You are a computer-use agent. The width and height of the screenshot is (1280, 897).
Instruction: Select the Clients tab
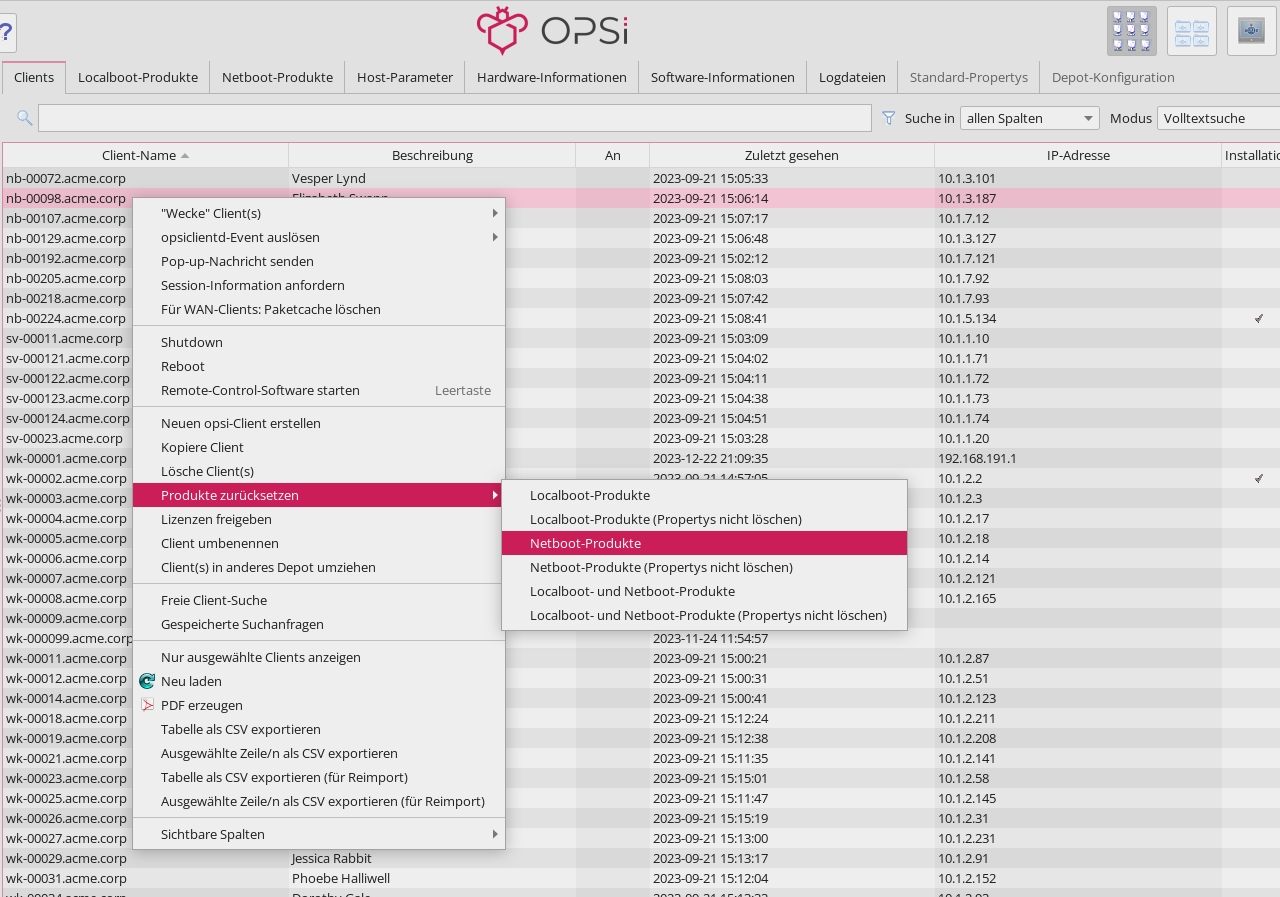pos(34,77)
